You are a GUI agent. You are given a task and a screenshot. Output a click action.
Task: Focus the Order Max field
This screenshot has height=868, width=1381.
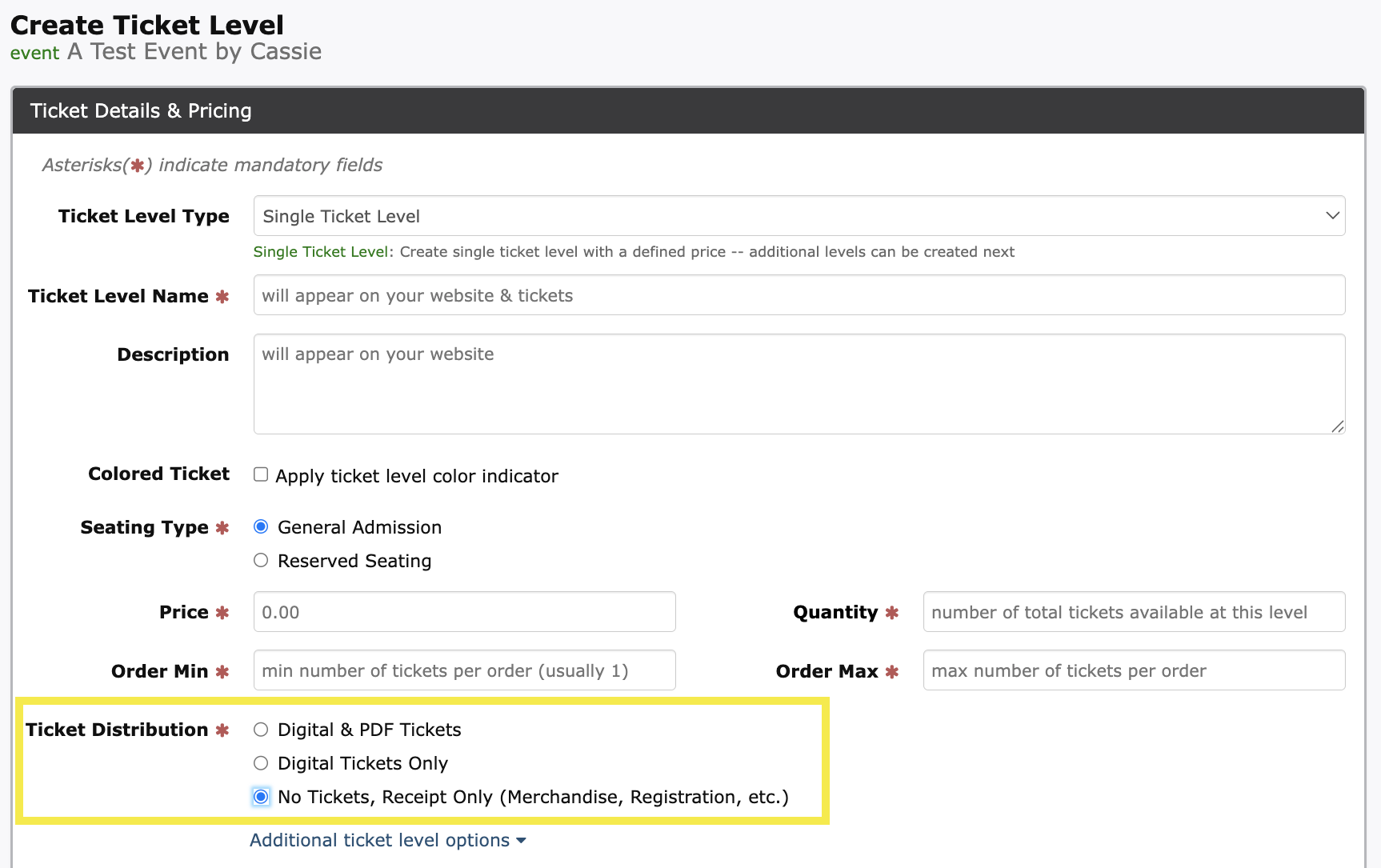click(x=1133, y=670)
